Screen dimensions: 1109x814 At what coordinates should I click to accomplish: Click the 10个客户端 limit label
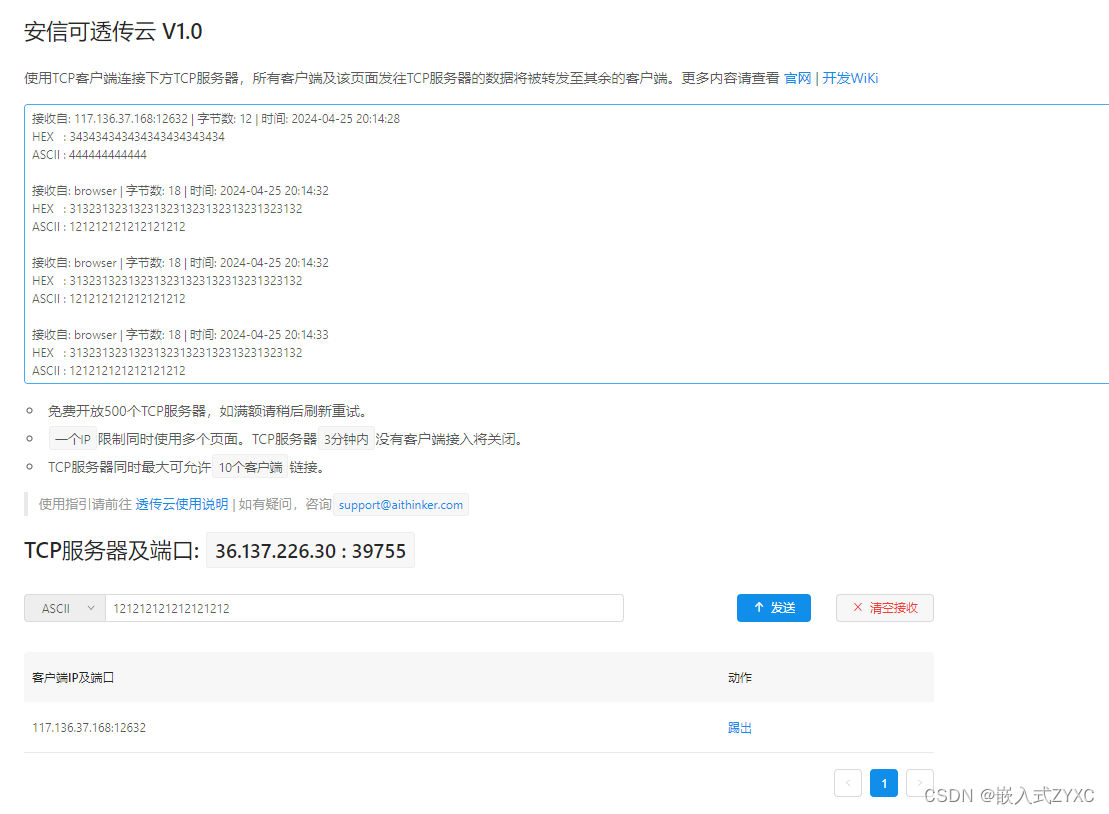[249, 465]
